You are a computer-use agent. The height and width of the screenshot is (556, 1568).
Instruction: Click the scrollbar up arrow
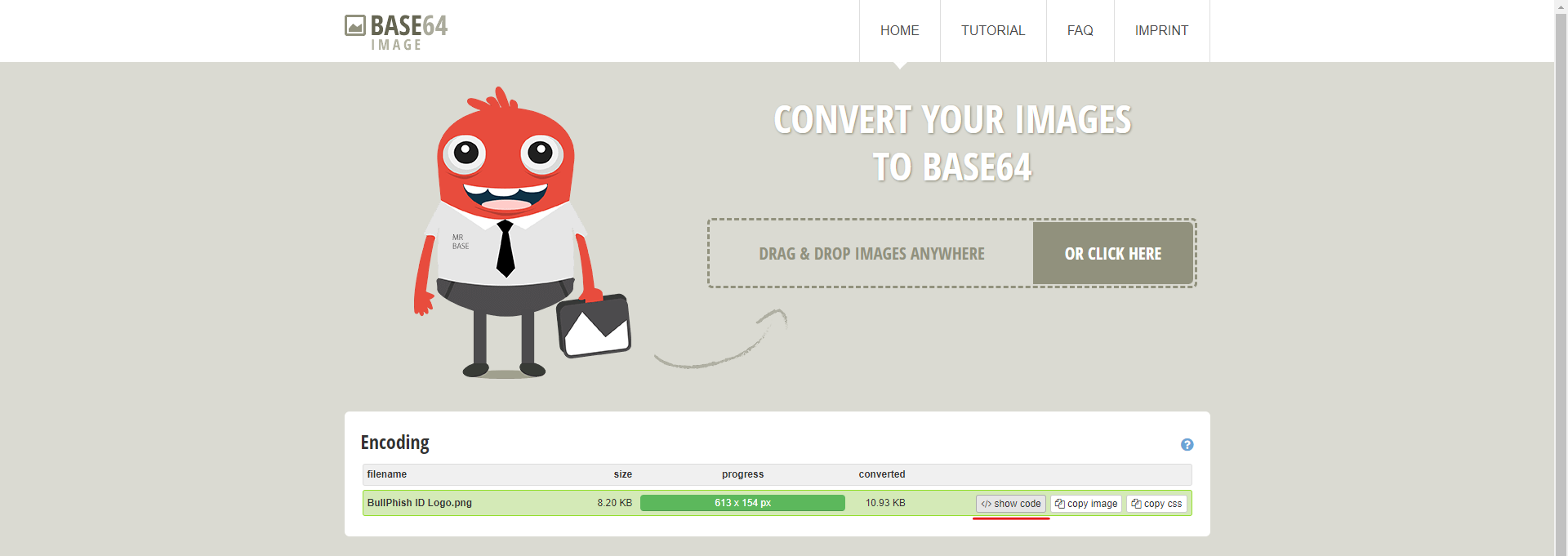[x=1561, y=7]
